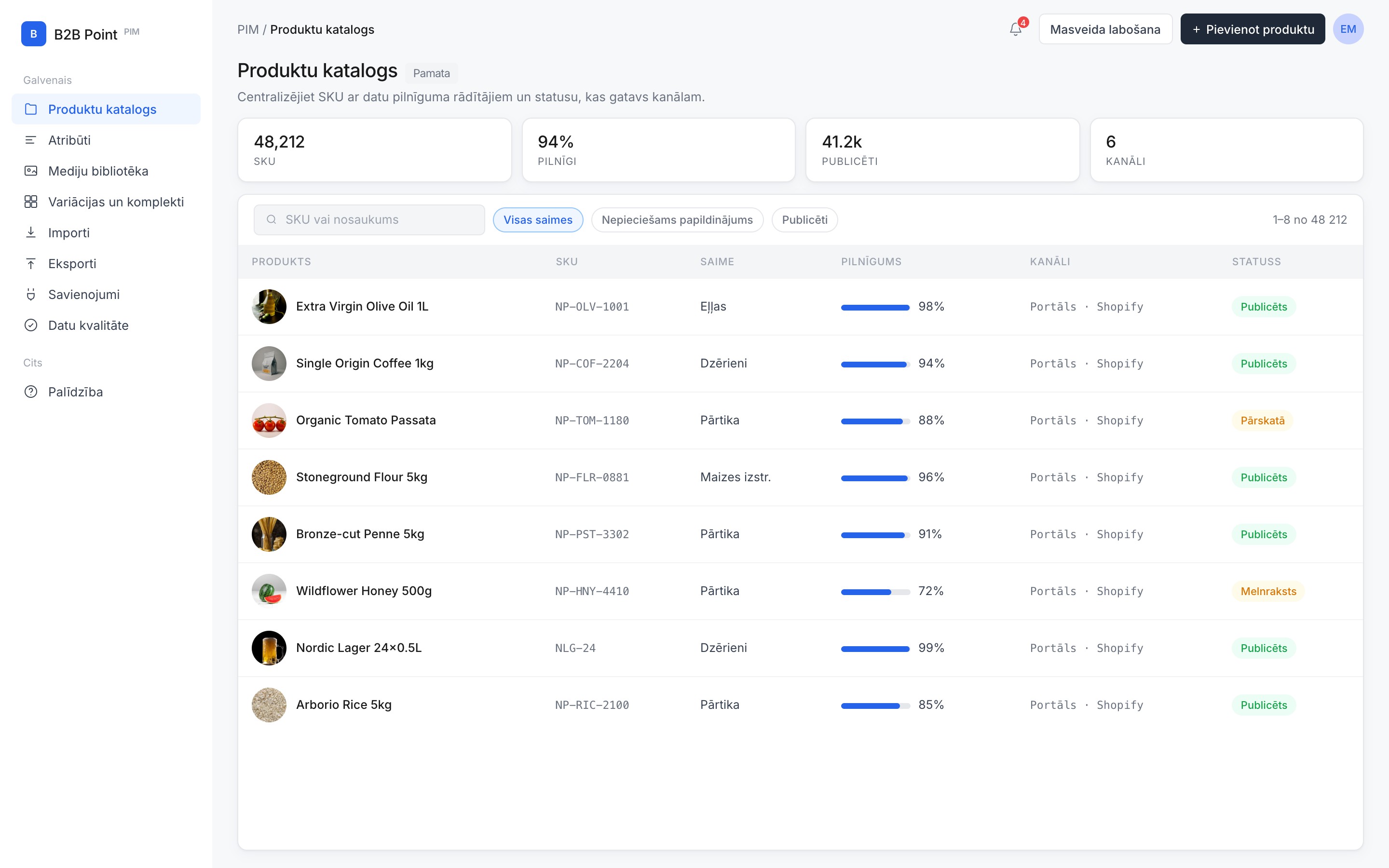Click the Maizes izstr. family cell
The image size is (1389, 868).
[735, 477]
